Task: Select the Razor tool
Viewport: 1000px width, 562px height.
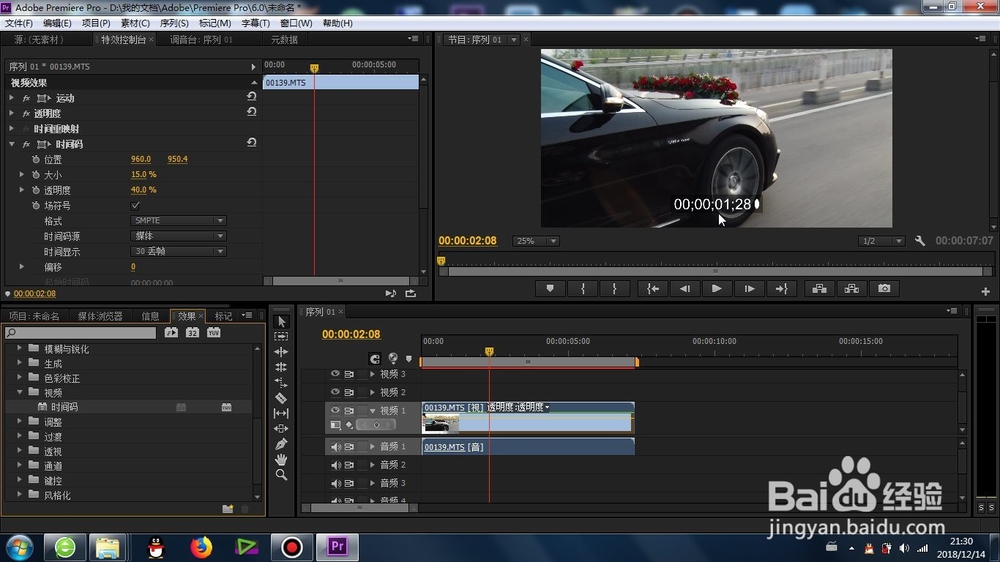Action: (281, 398)
